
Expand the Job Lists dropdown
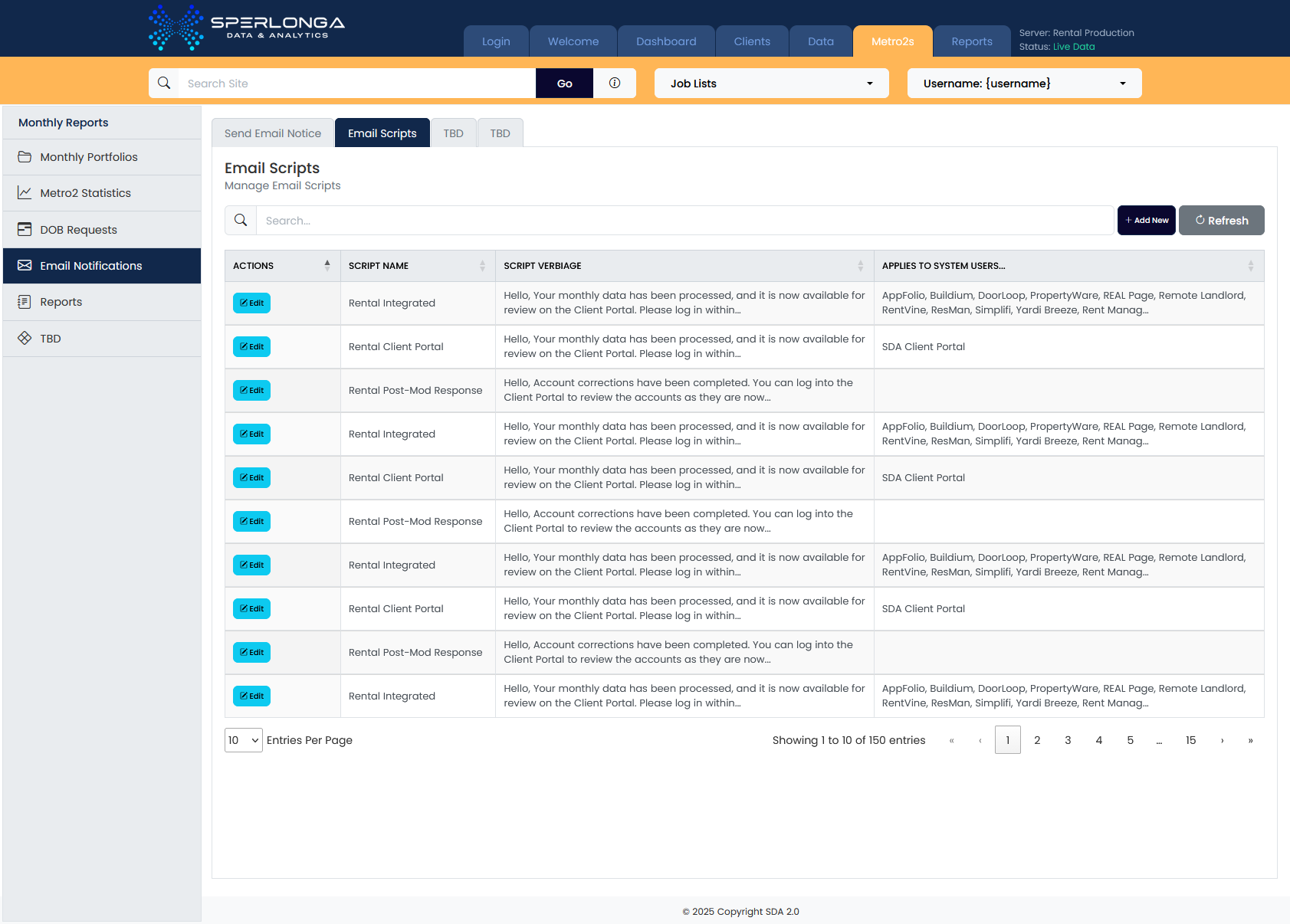771,84
